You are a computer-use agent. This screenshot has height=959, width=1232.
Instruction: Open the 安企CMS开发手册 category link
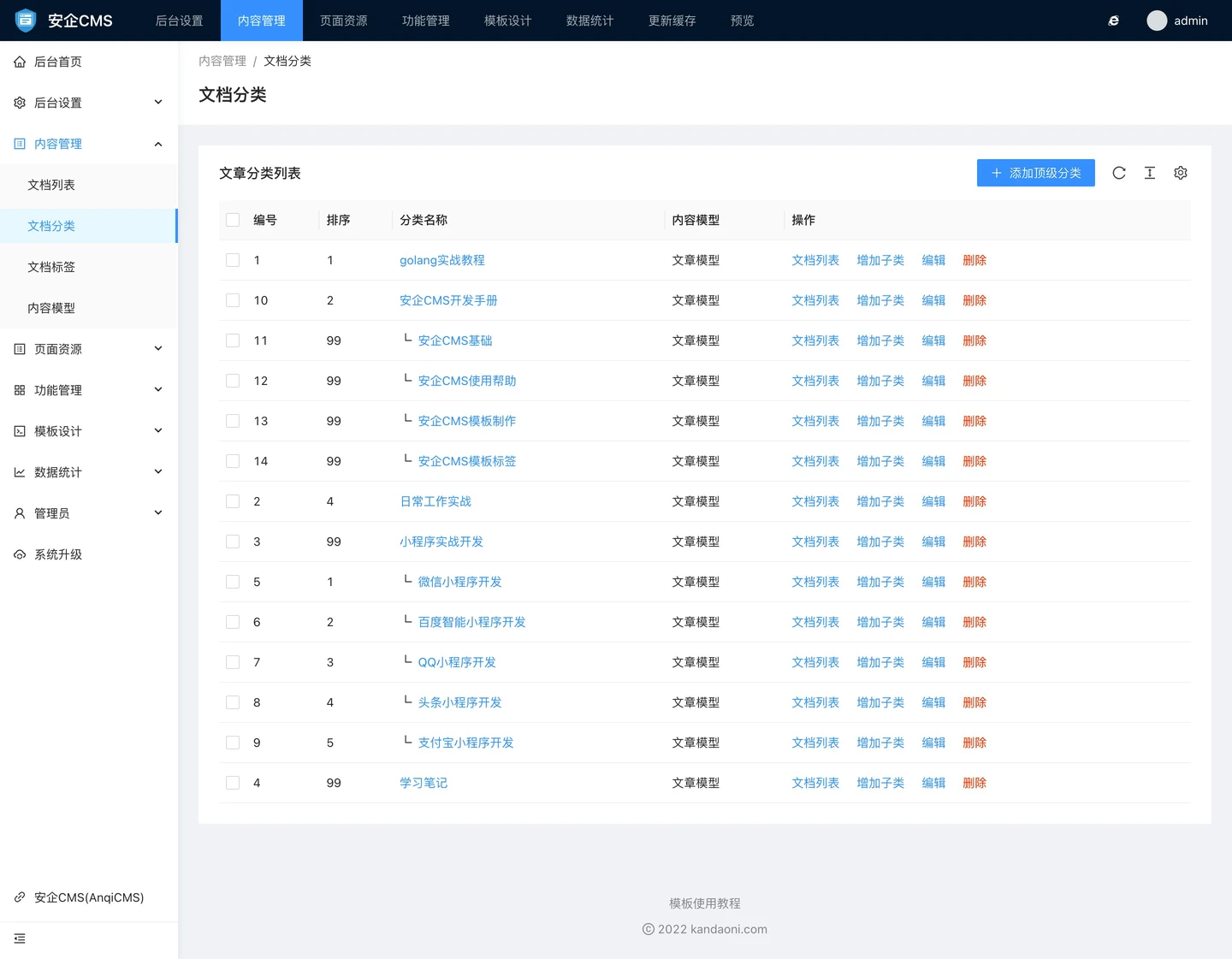[448, 300]
